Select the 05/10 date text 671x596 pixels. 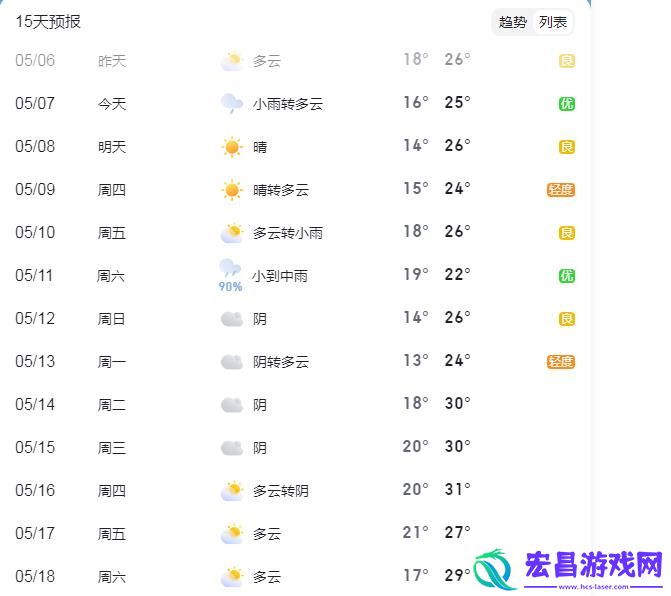[35, 232]
